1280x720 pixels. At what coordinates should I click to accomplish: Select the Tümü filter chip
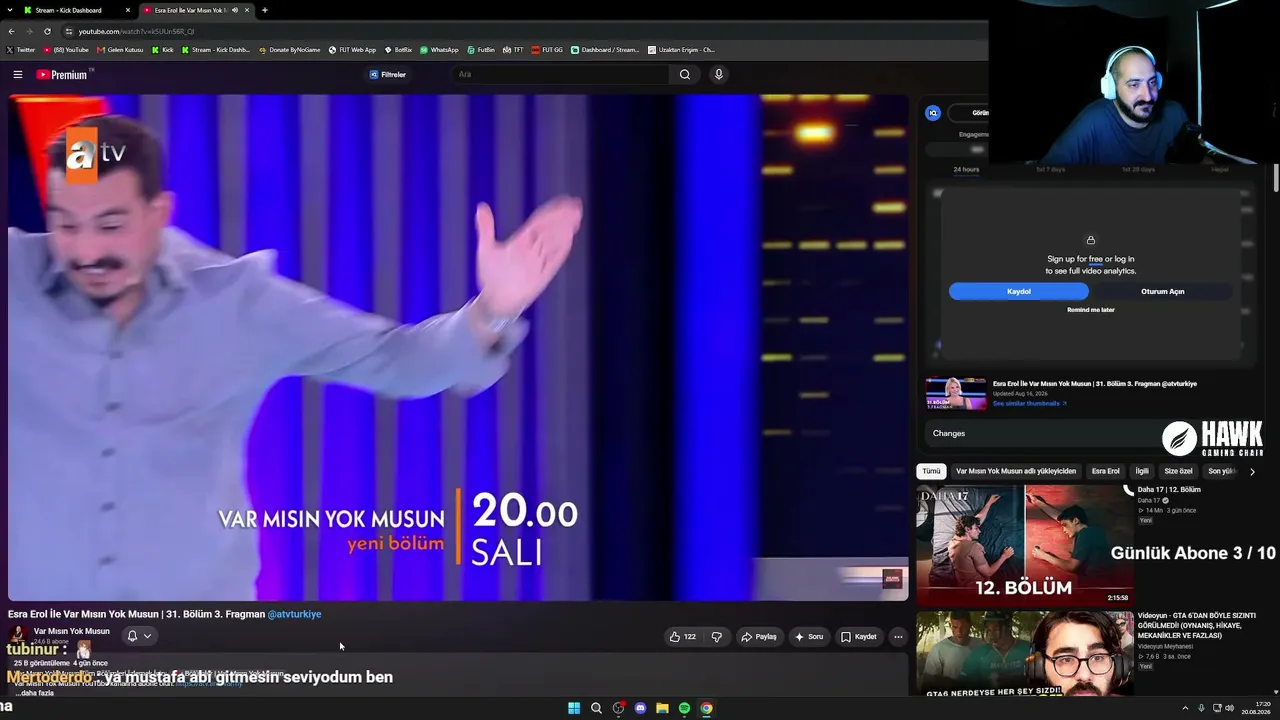pos(931,471)
